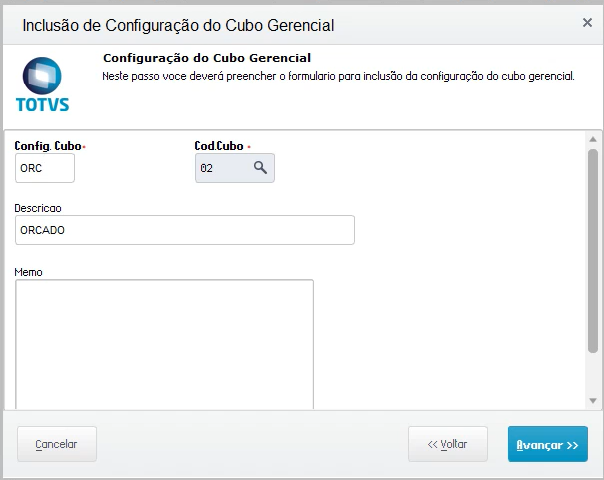The width and height of the screenshot is (604, 480).
Task: Click the Config. Cubo label
Action: coord(48,146)
